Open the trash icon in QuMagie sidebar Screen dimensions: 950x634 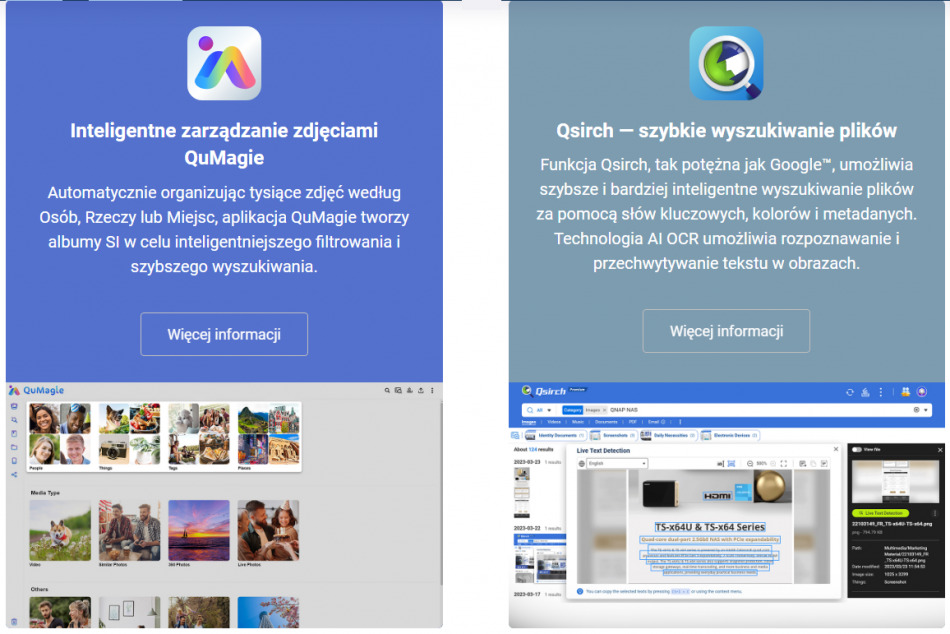[x=14, y=621]
